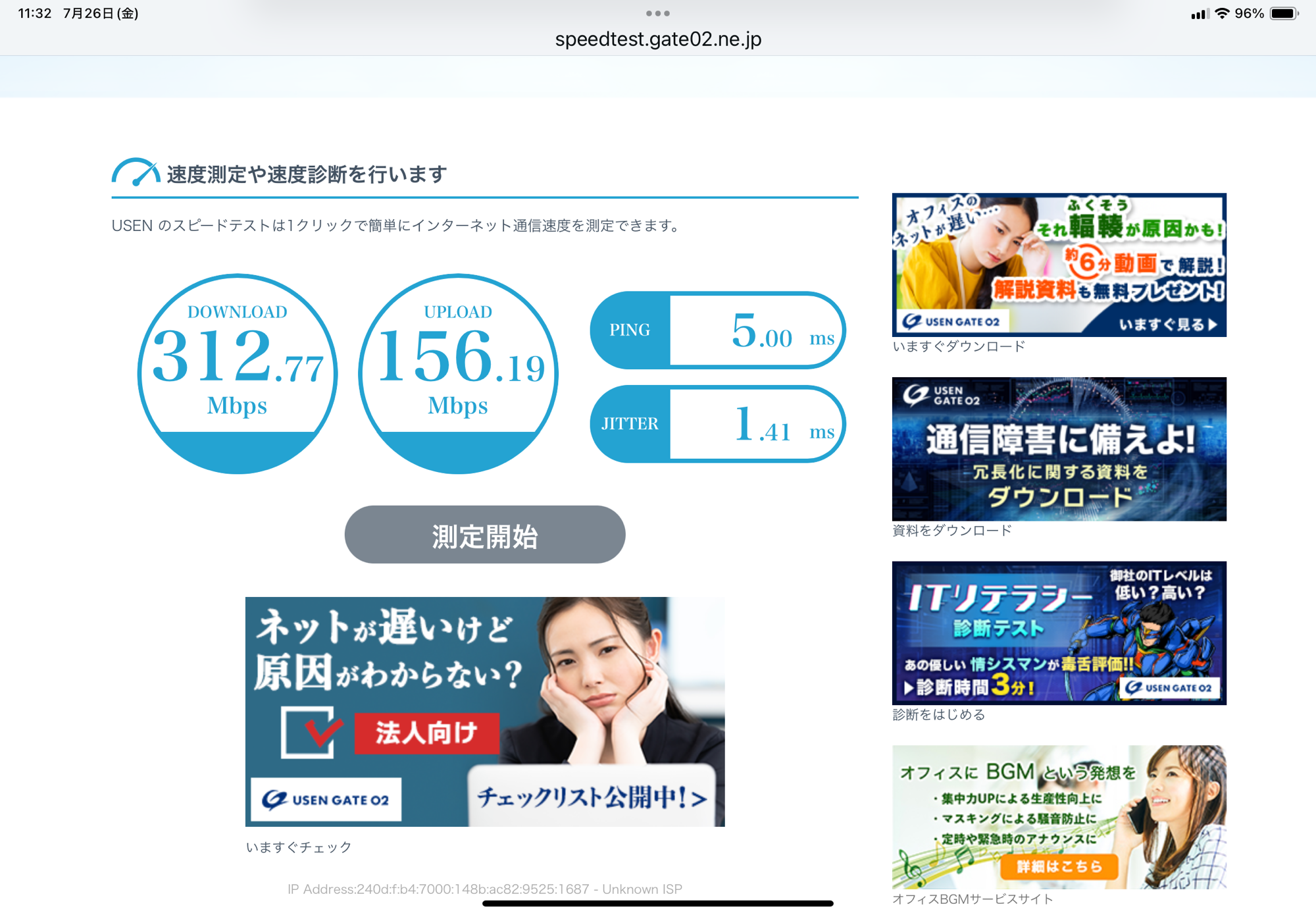The image size is (1316, 915).
Task: Click the speedometer icon beside the heading
Action: tap(136, 173)
